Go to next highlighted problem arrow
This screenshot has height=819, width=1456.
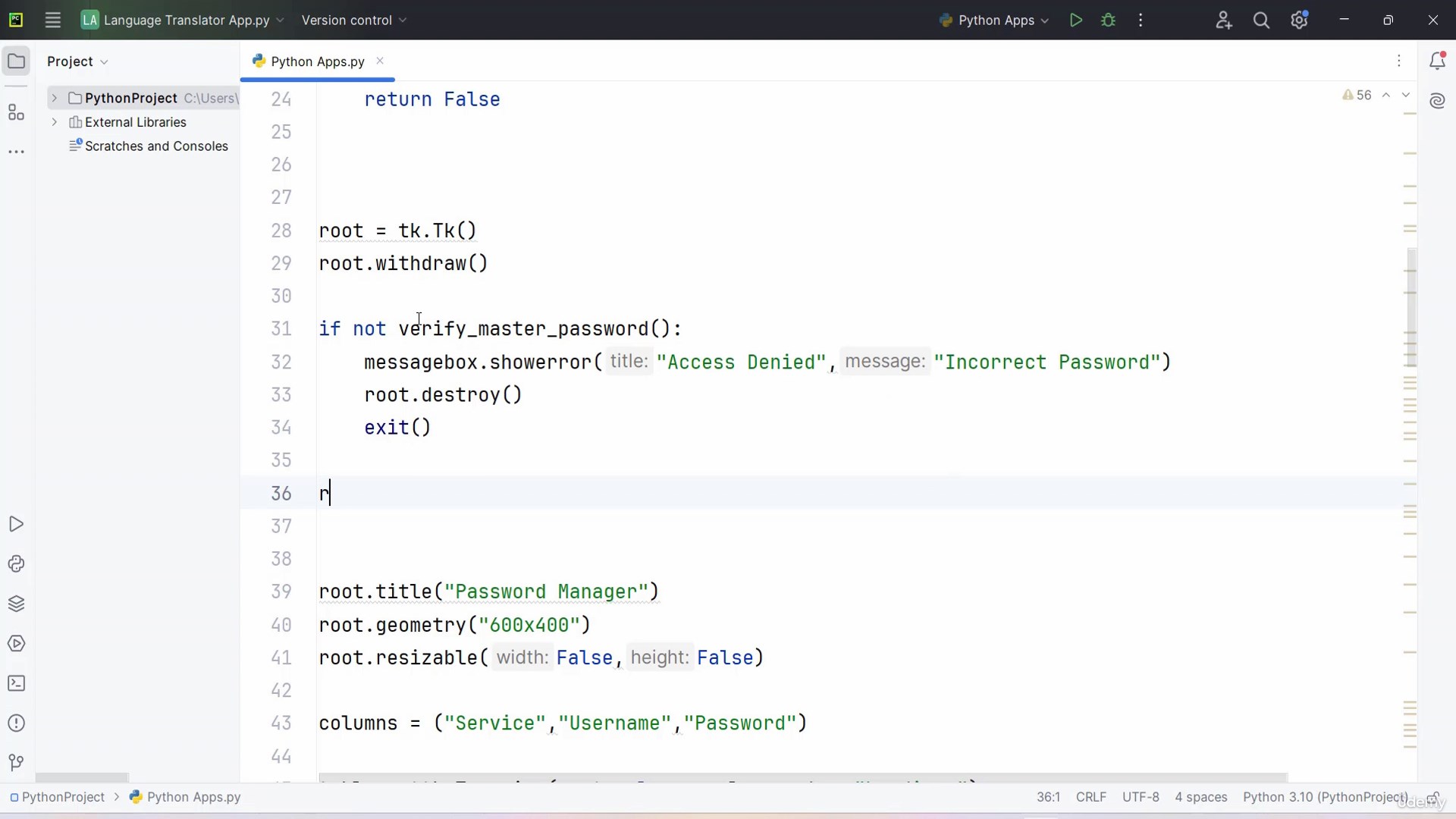click(1406, 96)
